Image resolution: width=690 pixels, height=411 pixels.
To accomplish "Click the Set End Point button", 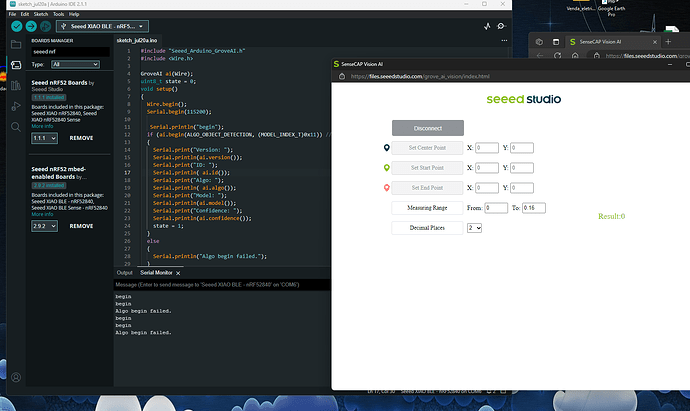I will pyautogui.click(x=427, y=188).
